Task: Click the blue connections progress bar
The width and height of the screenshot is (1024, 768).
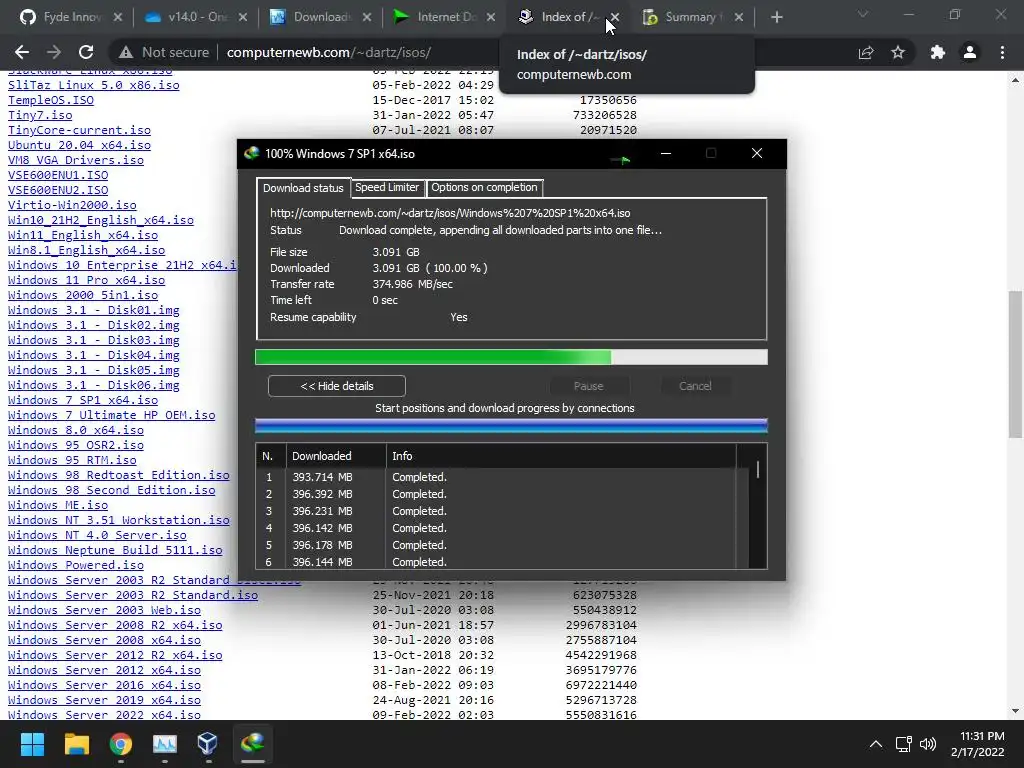Action: pos(511,426)
